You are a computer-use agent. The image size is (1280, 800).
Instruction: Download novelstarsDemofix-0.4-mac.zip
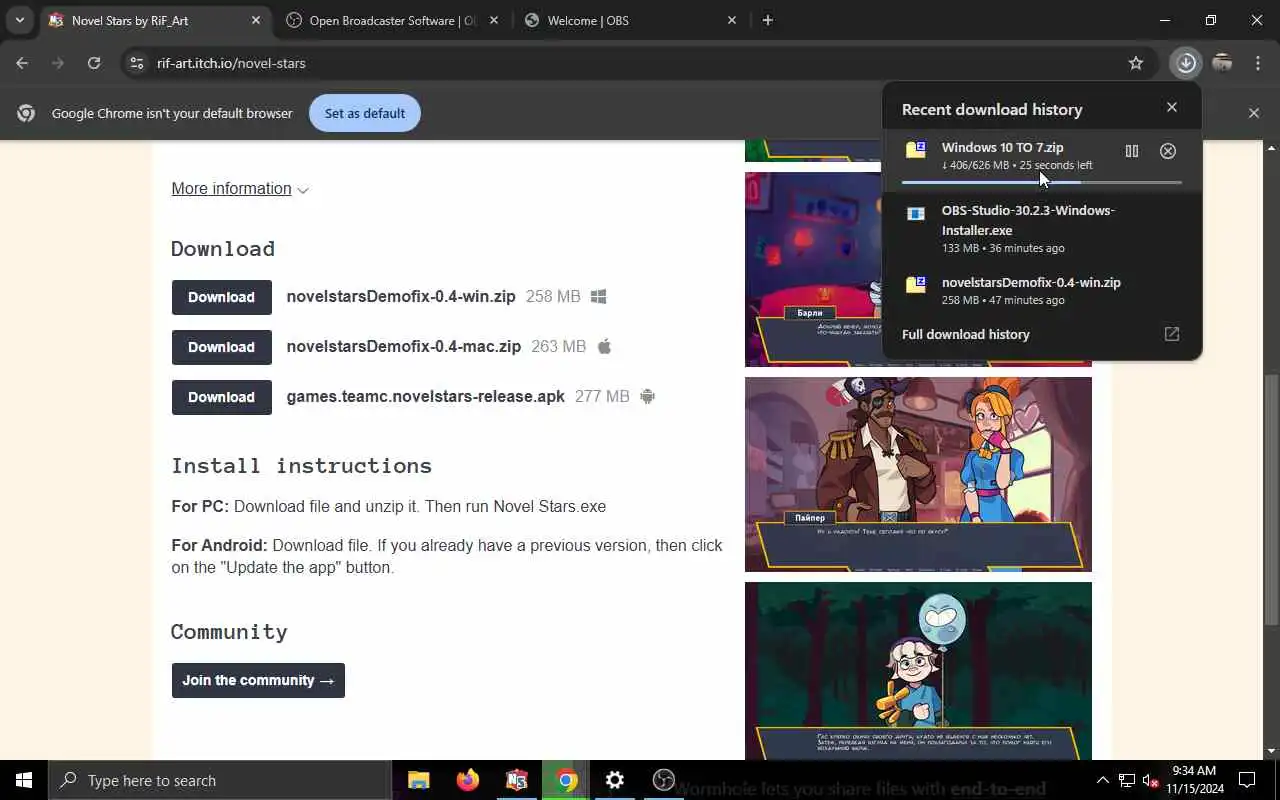221,347
